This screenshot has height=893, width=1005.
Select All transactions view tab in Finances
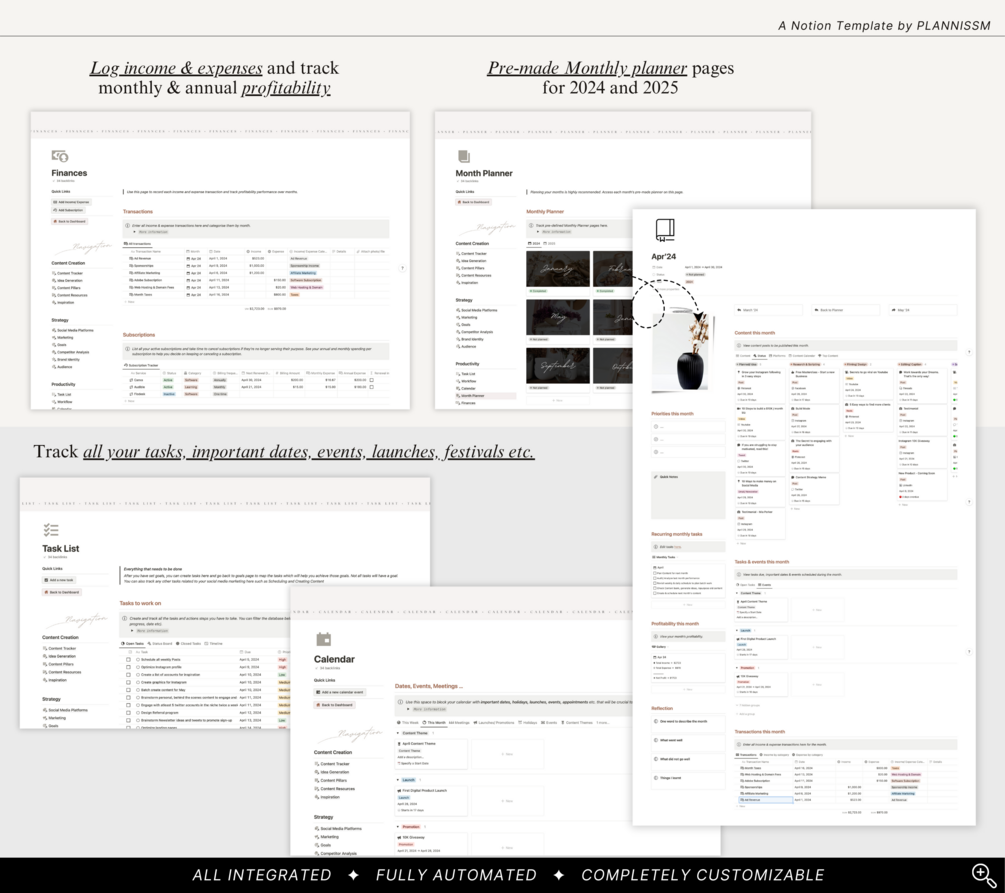(x=137, y=244)
